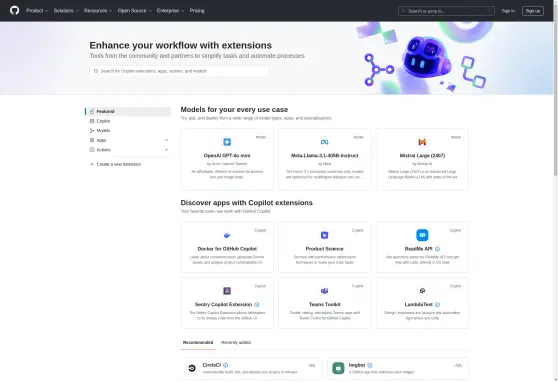
Task: Open the Enterprise dropdown menu
Action: [x=170, y=11]
